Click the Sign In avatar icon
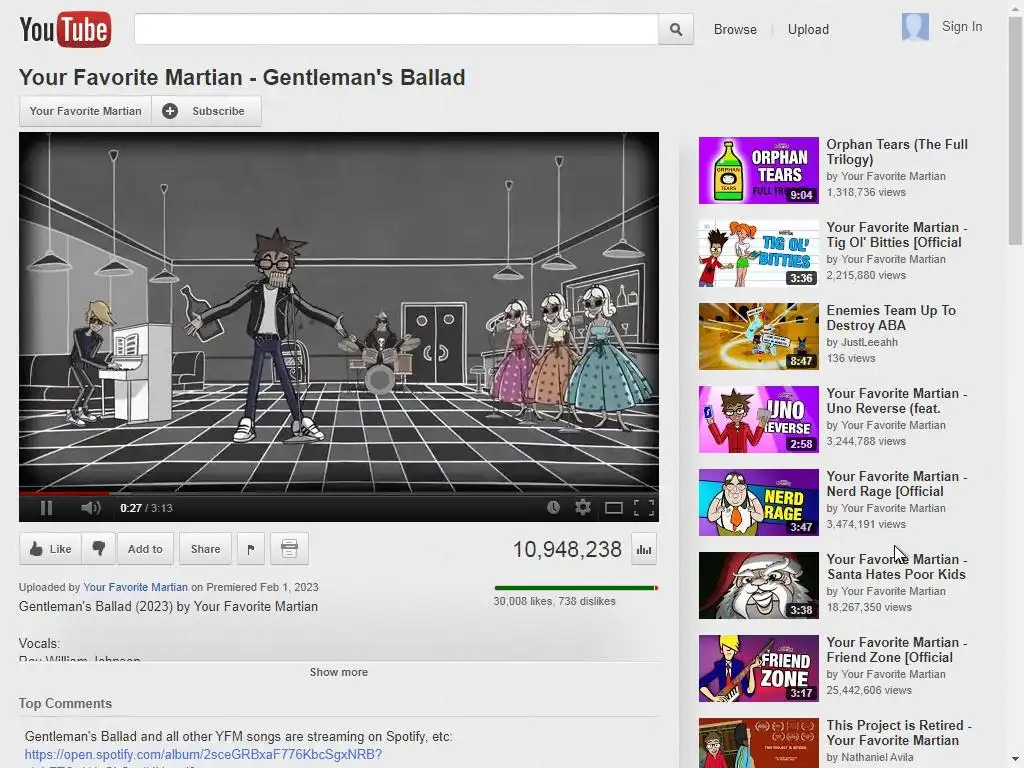The height and width of the screenshot is (768, 1024). 915,27
